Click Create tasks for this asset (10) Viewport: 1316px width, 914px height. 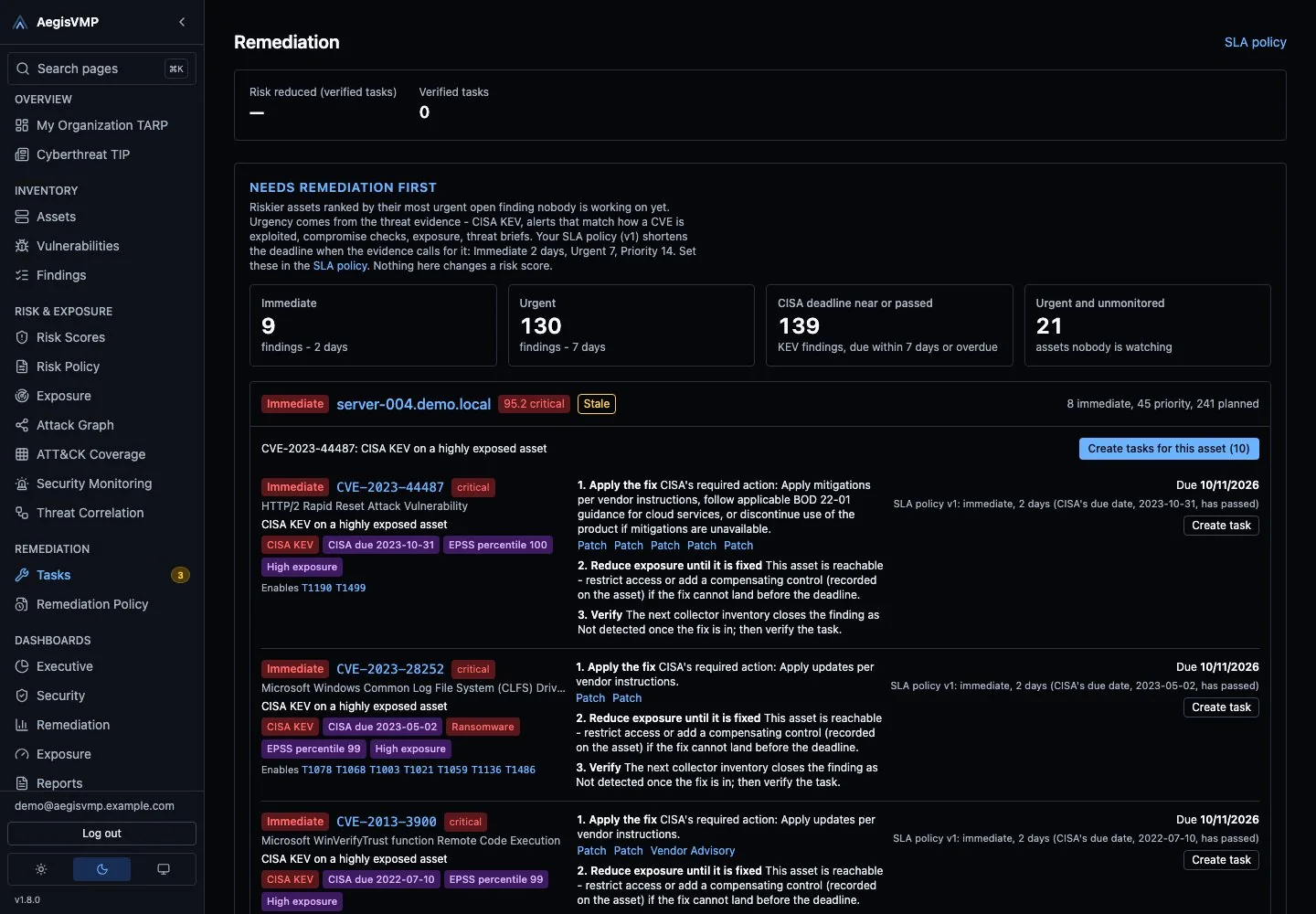[1170, 449]
